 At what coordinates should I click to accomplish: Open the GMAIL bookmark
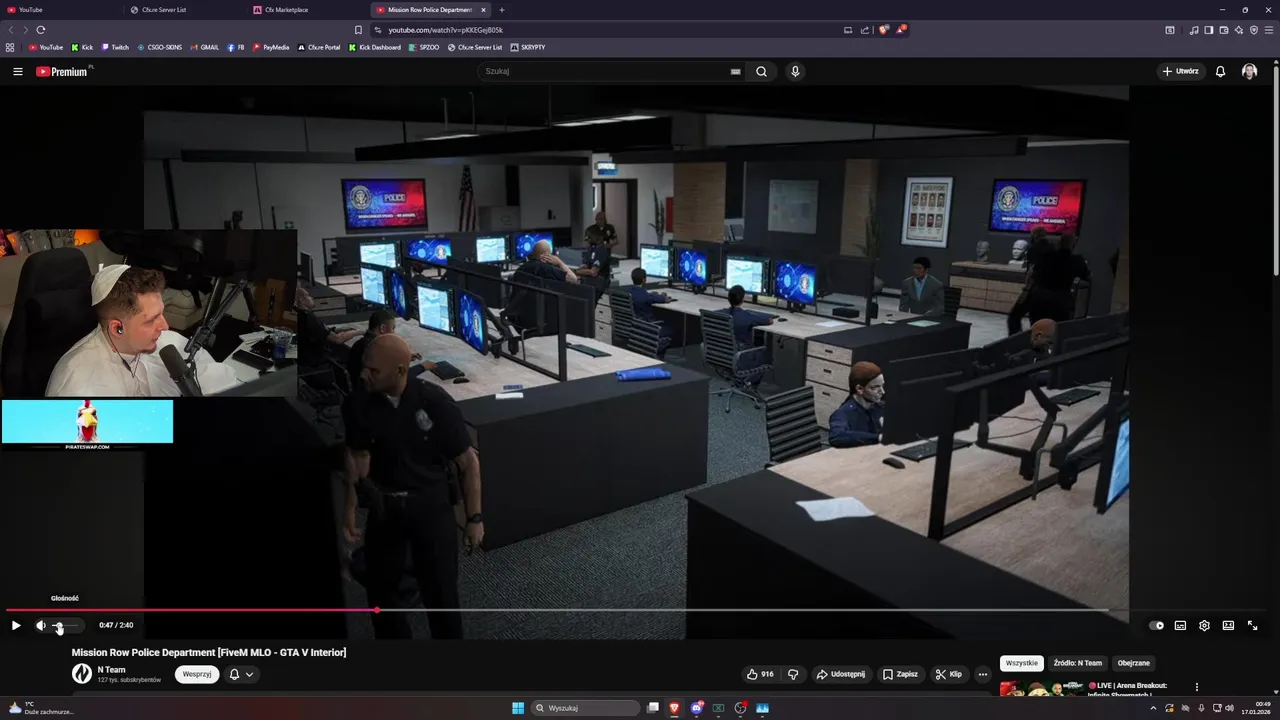[204, 47]
